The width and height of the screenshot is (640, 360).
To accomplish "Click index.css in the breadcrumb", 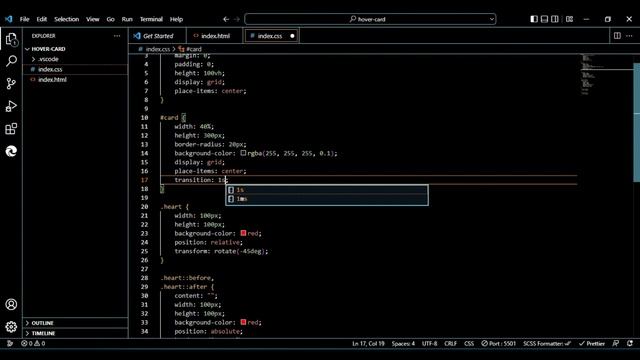I will pyautogui.click(x=158, y=49).
